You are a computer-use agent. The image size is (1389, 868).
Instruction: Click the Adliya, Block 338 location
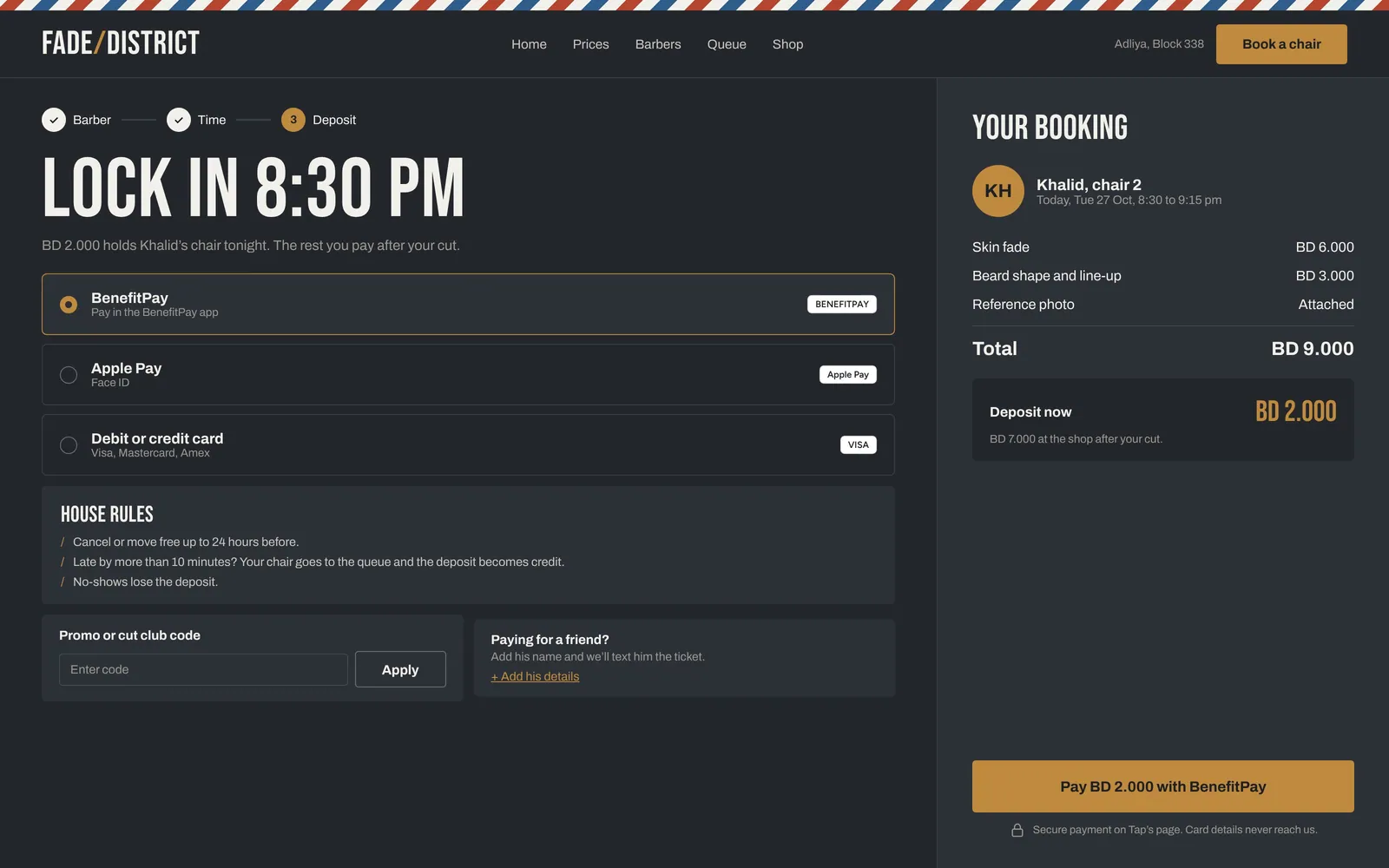coord(1159,44)
